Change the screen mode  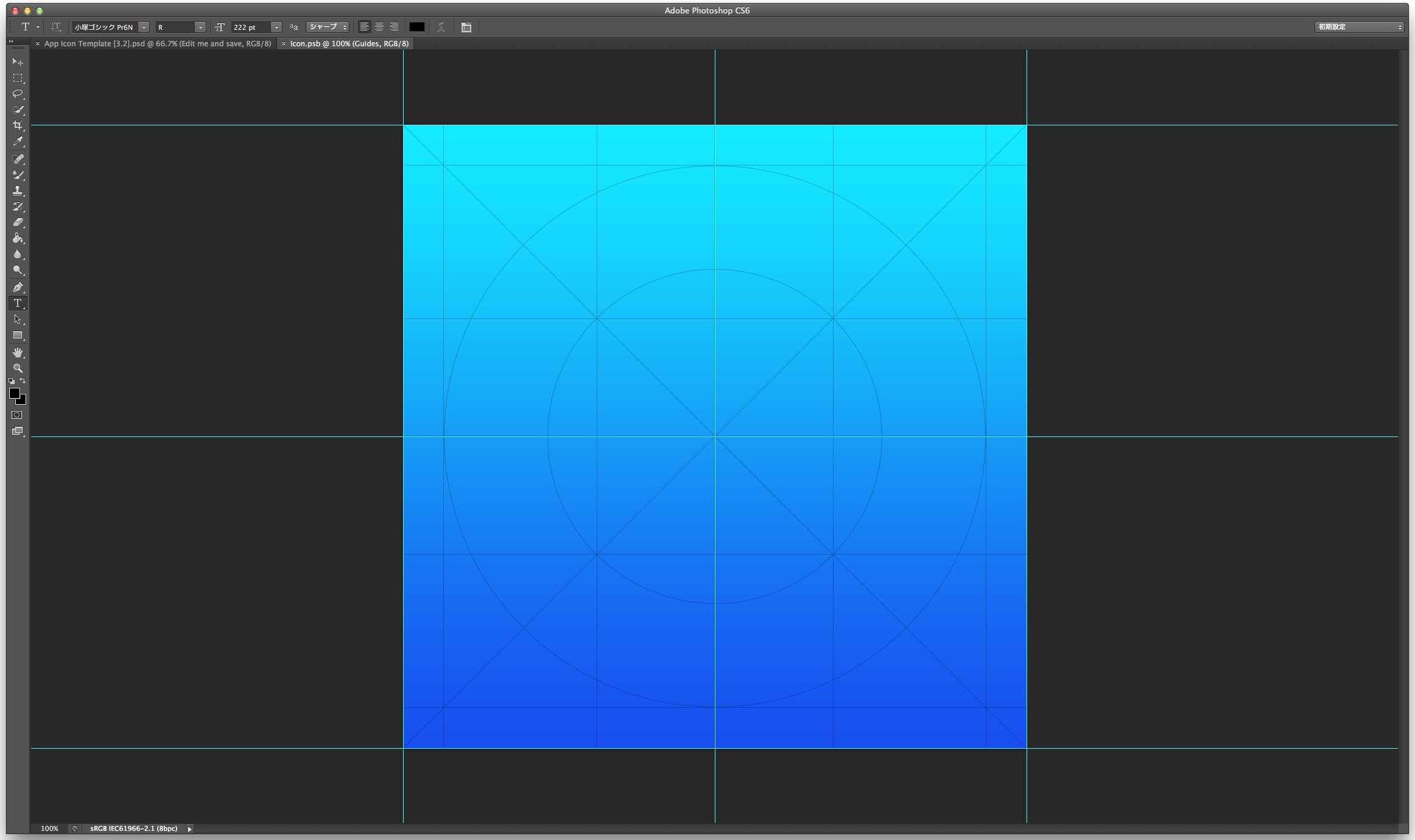[x=17, y=431]
